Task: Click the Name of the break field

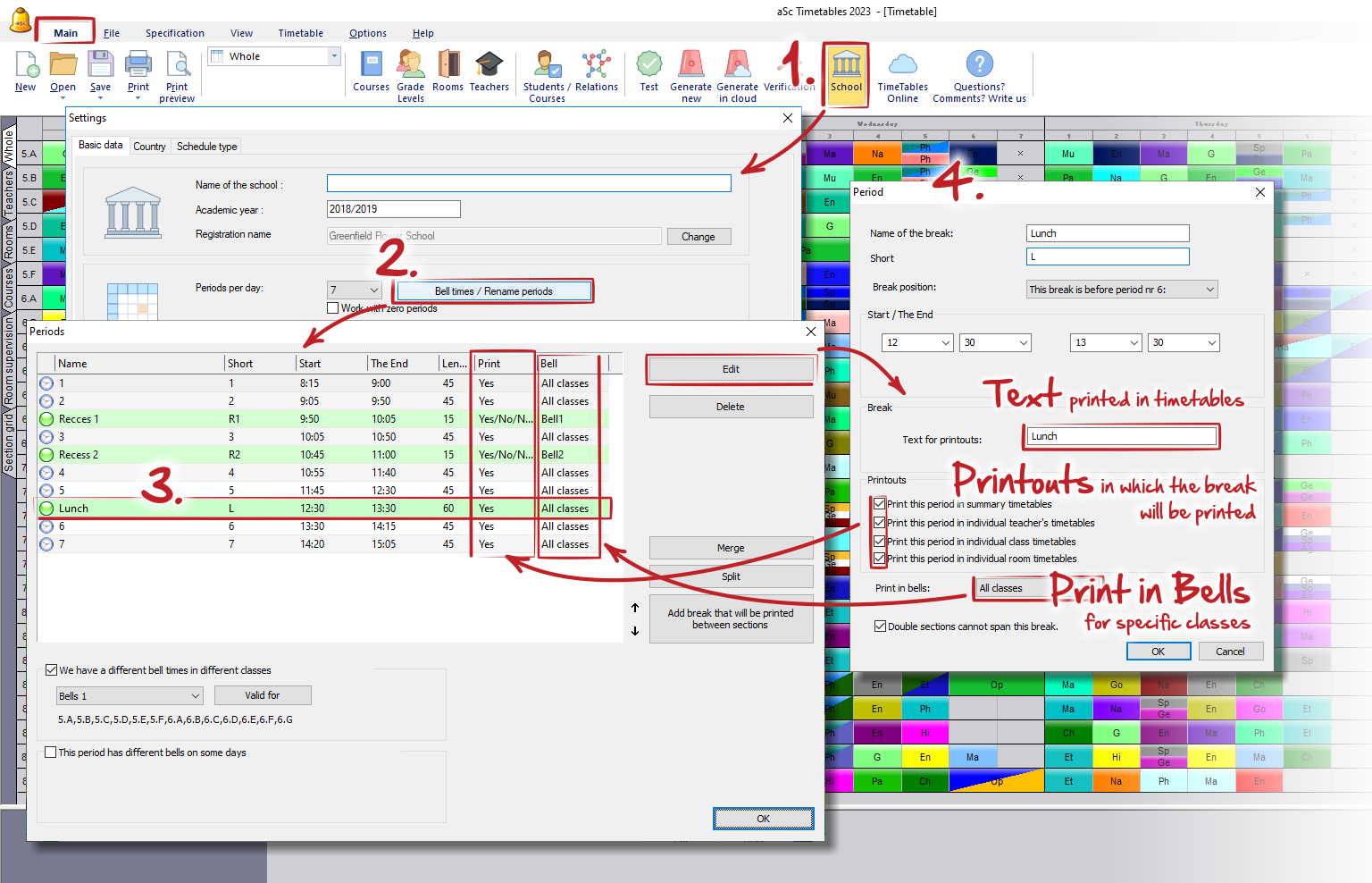Action: pyautogui.click(x=1108, y=233)
